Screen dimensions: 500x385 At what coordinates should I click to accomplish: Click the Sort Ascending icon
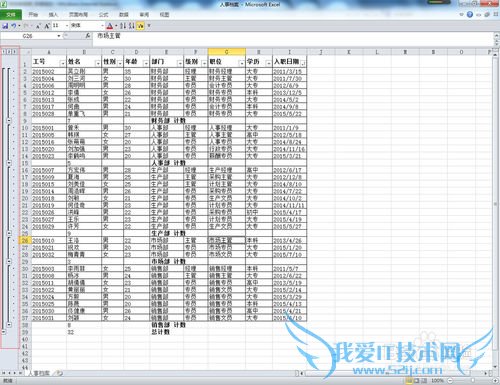tap(123, 26)
